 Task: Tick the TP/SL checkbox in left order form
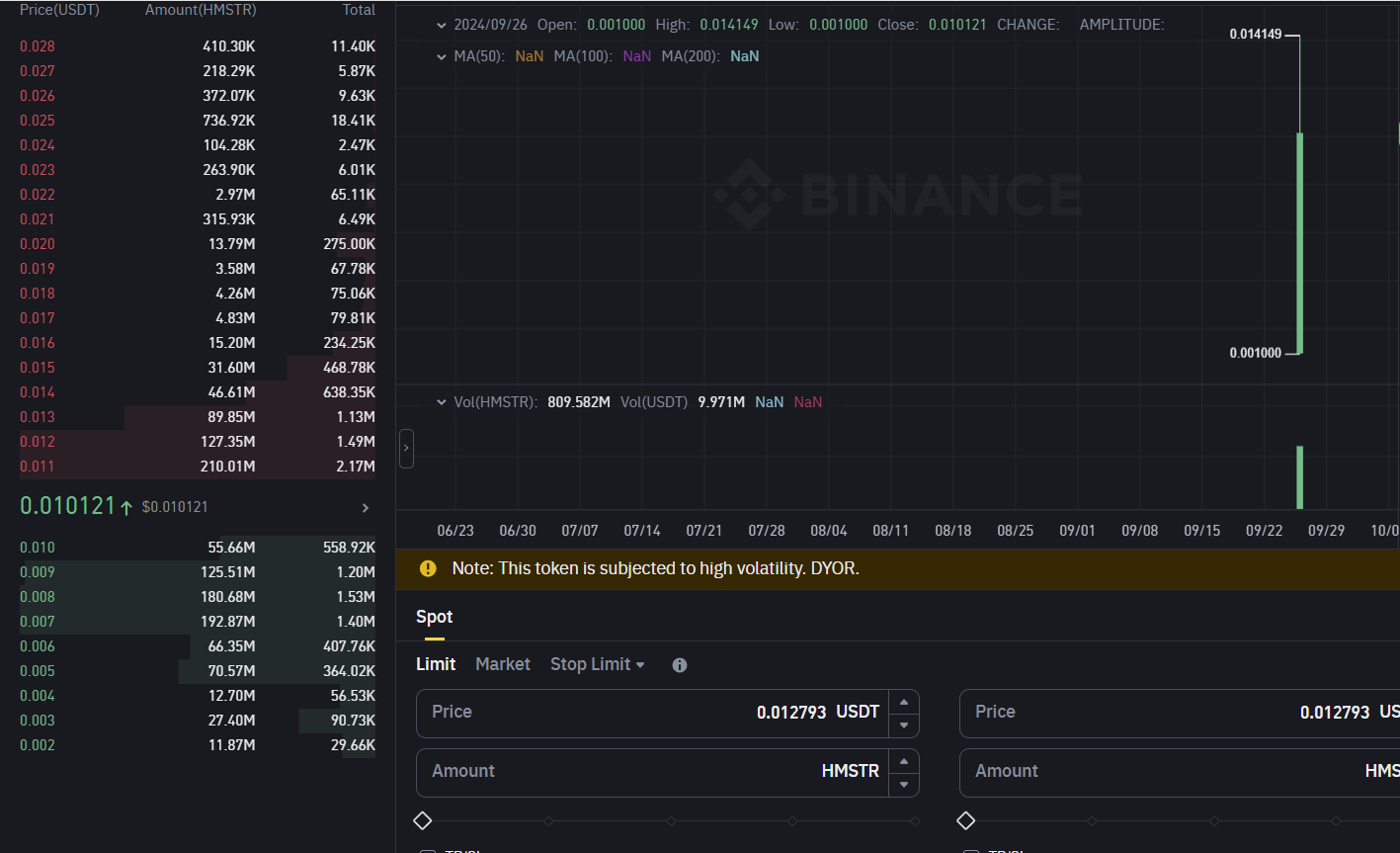[x=427, y=851]
